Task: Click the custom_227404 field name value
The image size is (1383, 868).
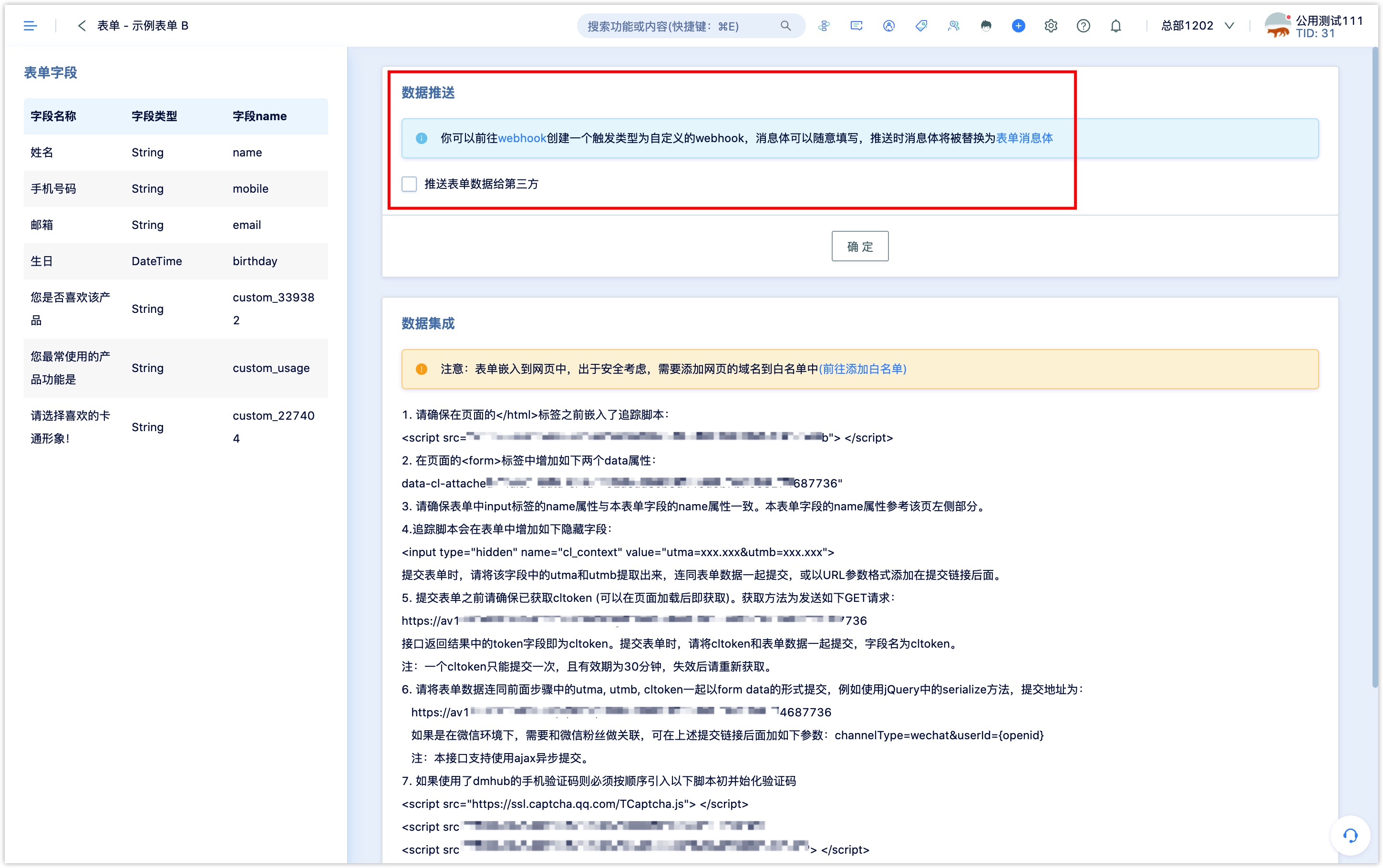Action: coord(274,427)
